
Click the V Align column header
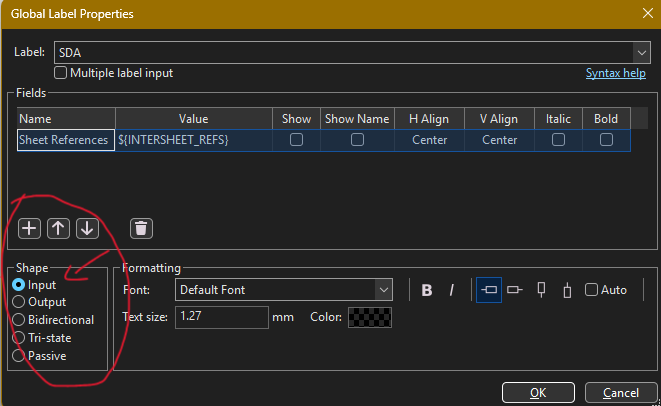[499, 119]
